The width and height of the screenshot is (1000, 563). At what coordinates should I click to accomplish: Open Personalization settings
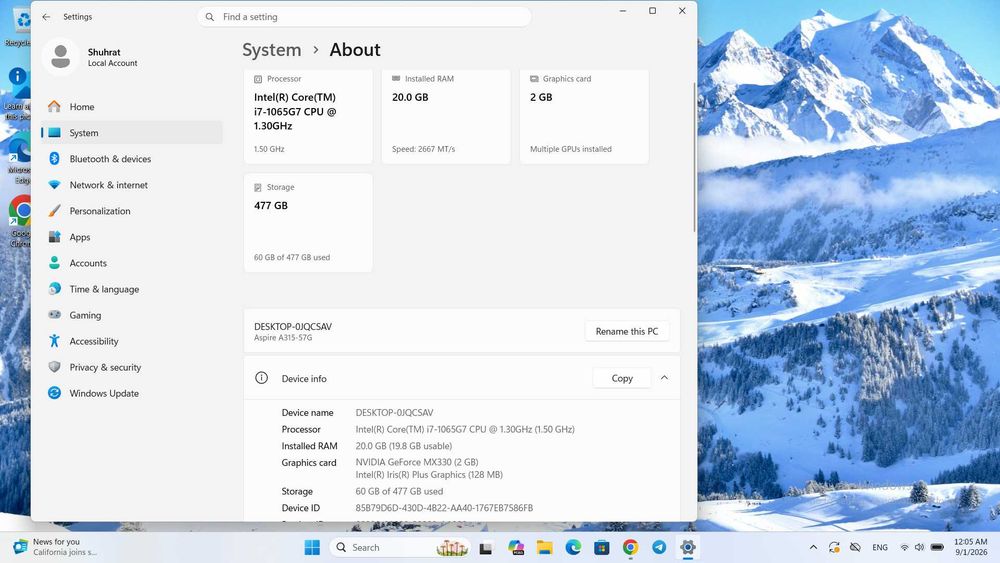(132, 211)
